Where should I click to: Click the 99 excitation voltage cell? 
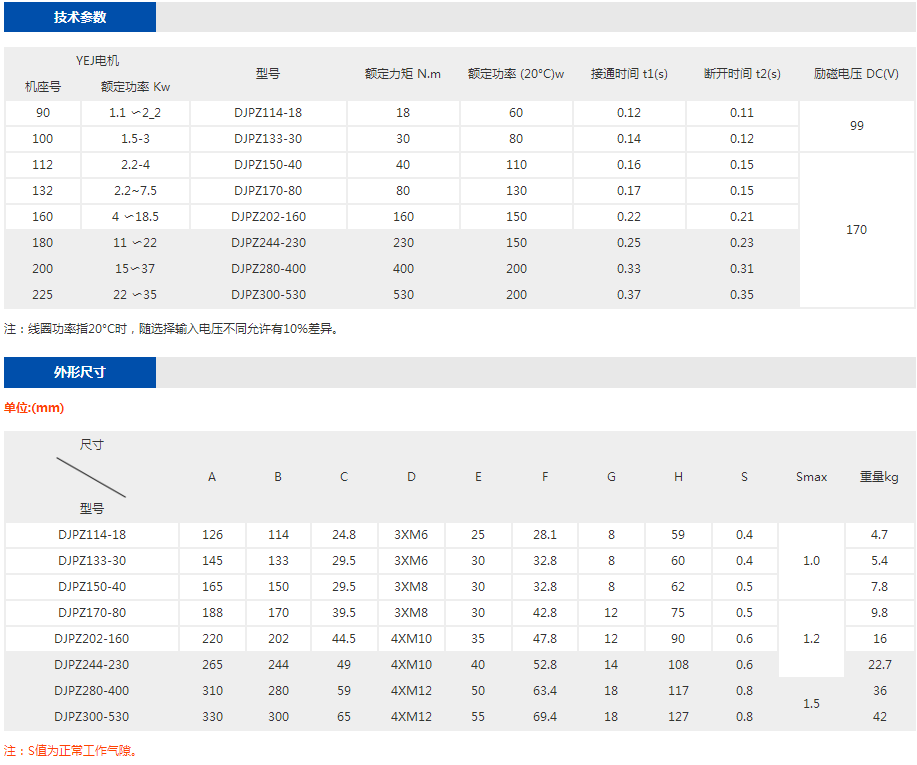[857, 126]
